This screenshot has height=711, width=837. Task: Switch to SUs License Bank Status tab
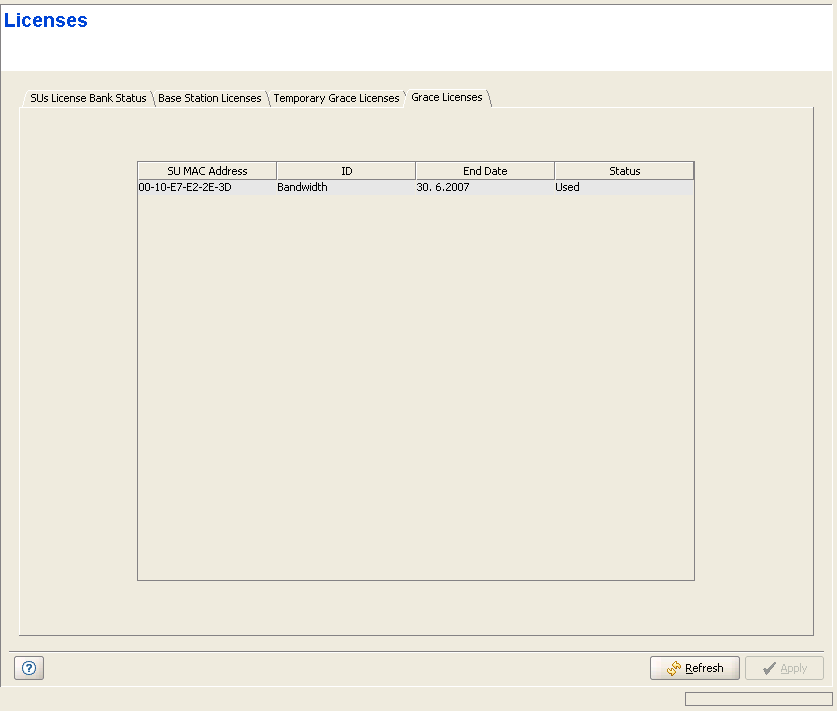pos(88,98)
